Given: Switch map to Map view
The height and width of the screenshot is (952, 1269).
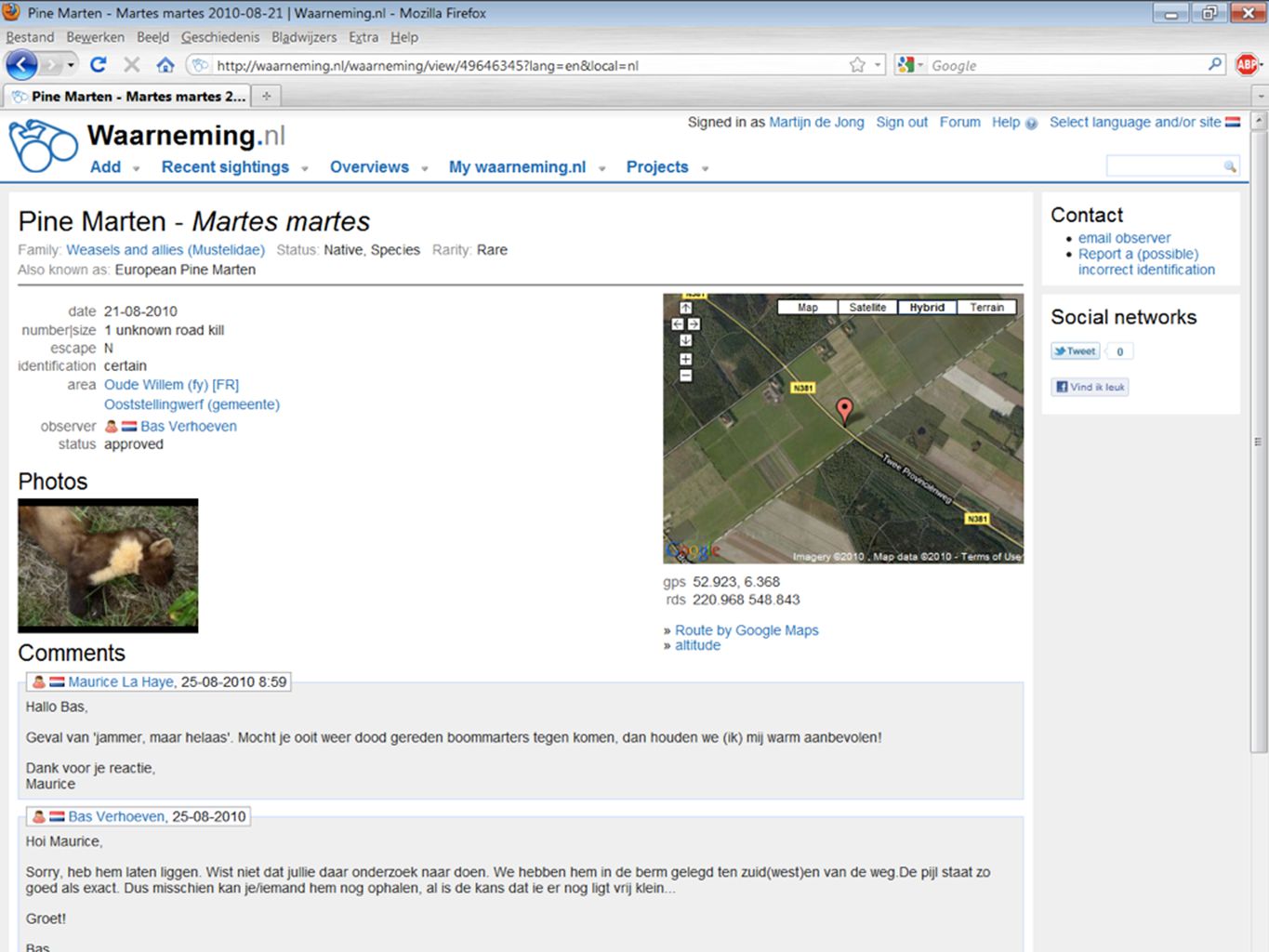Looking at the screenshot, I should click(807, 308).
